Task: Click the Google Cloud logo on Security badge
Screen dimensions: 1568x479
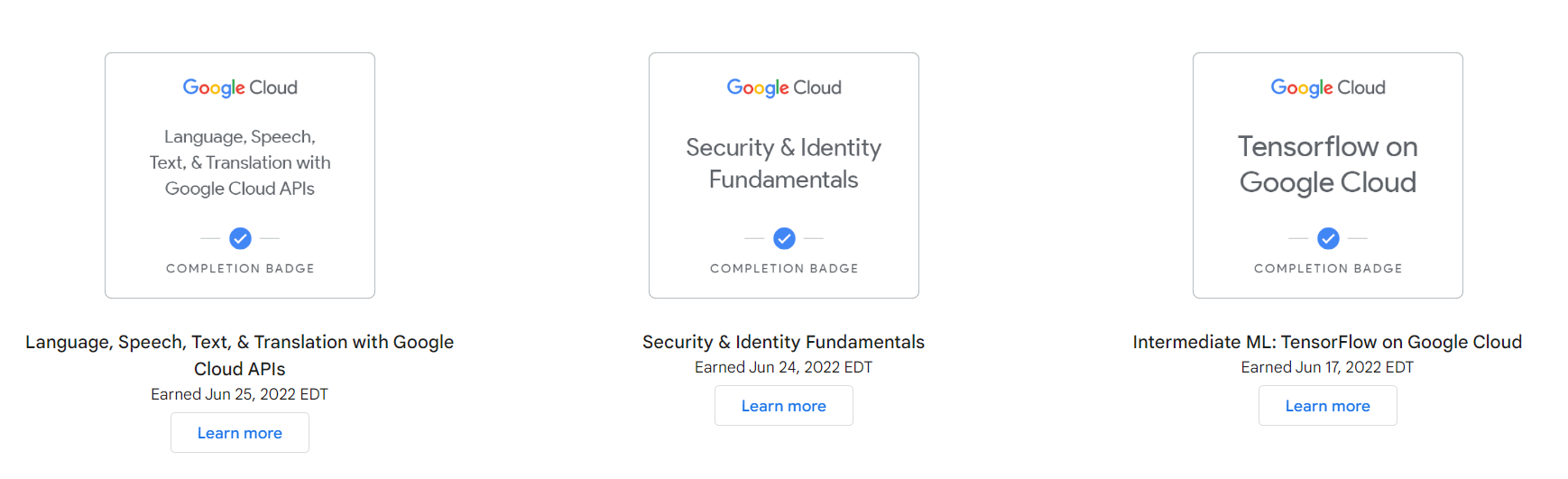Action: (784, 88)
